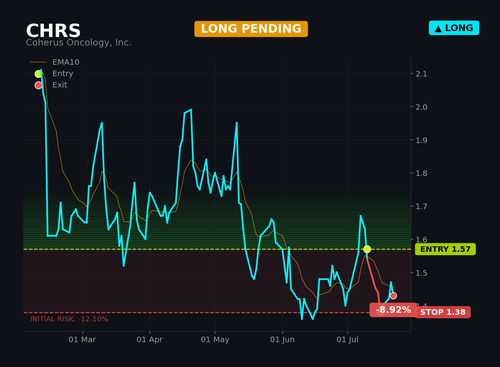The width and height of the screenshot is (500, 367).
Task: Click the CHRS ticker title
Action: coord(53,31)
